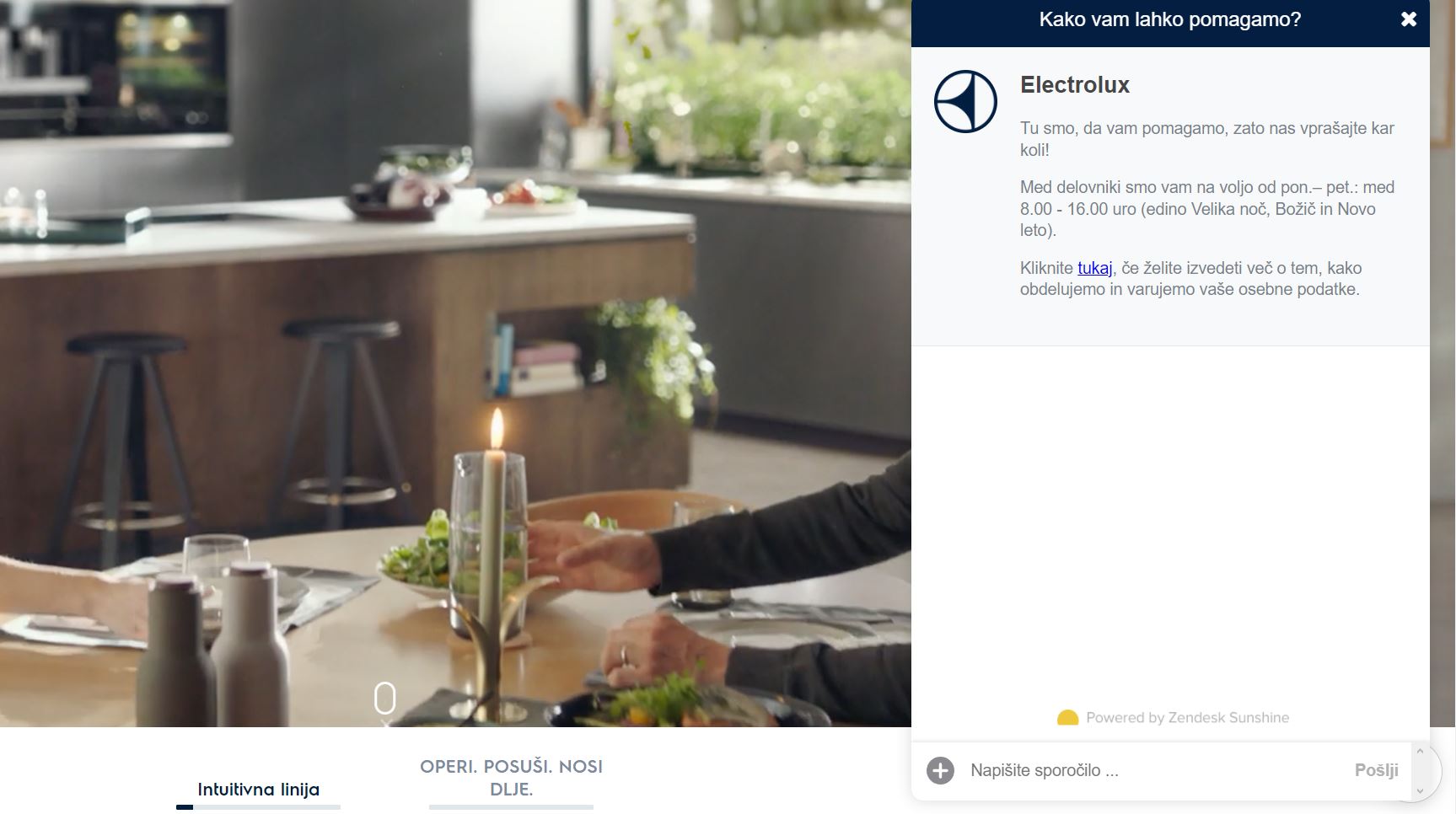Select the 'Intuitivna linija' slide tab
This screenshot has width=1456, height=814.
[x=258, y=790]
